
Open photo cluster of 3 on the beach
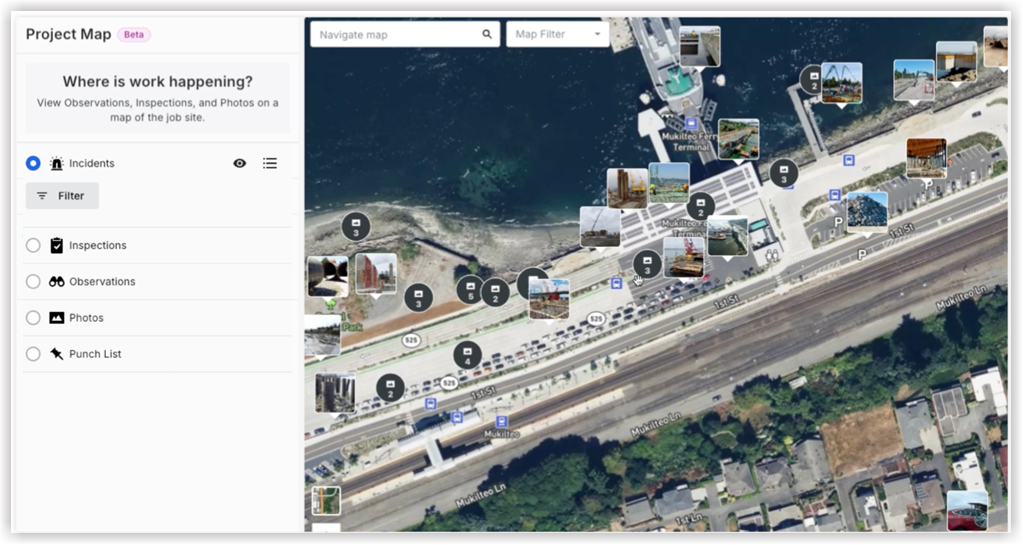click(356, 226)
